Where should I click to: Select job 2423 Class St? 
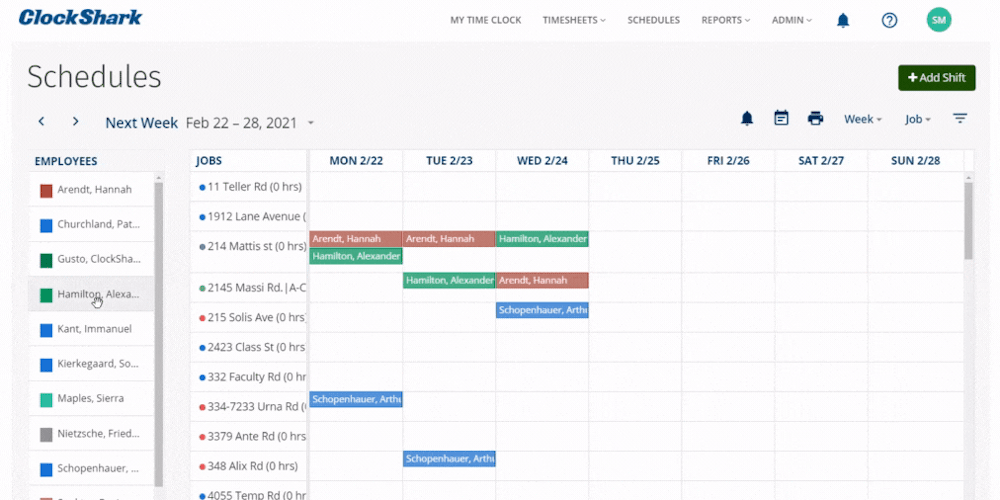click(249, 348)
